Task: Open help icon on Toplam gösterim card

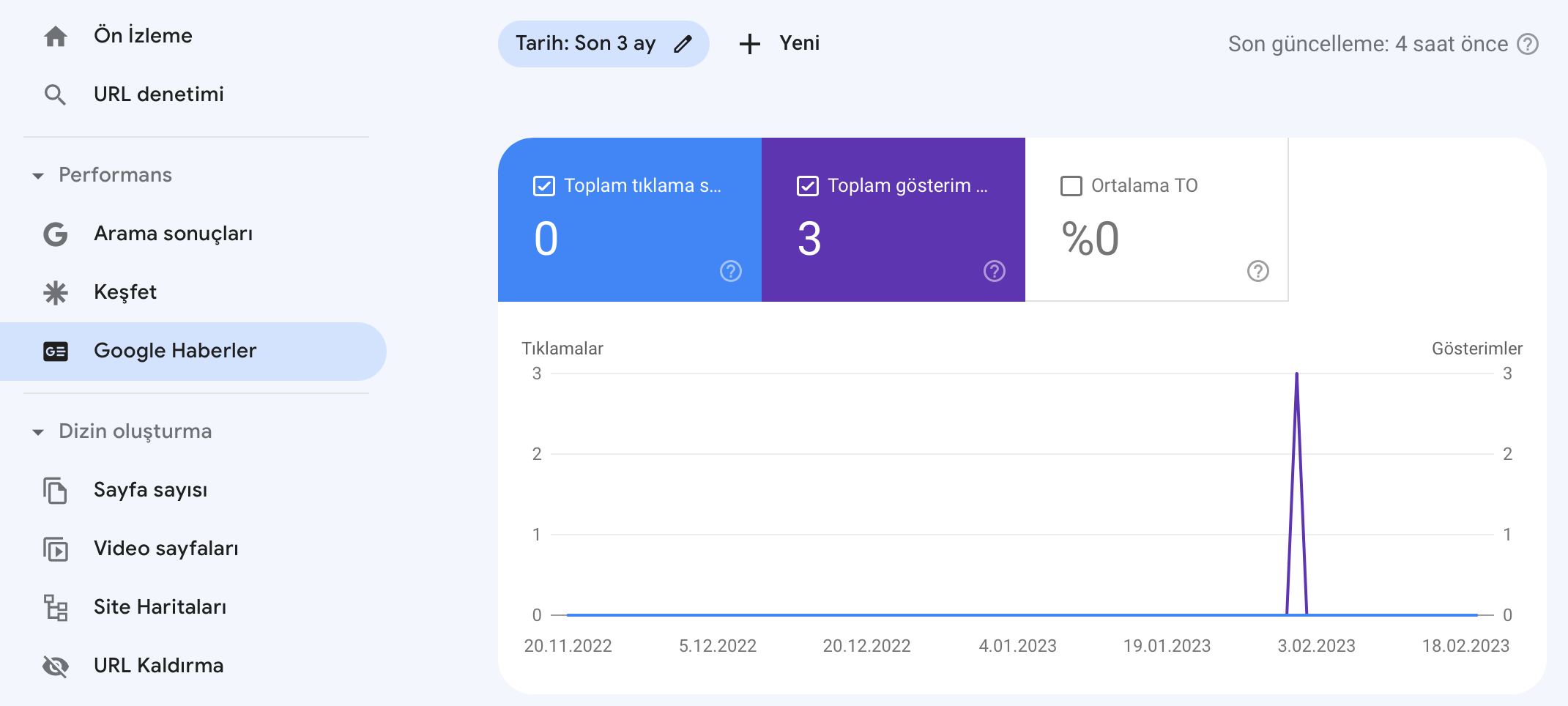Action: 995,271
